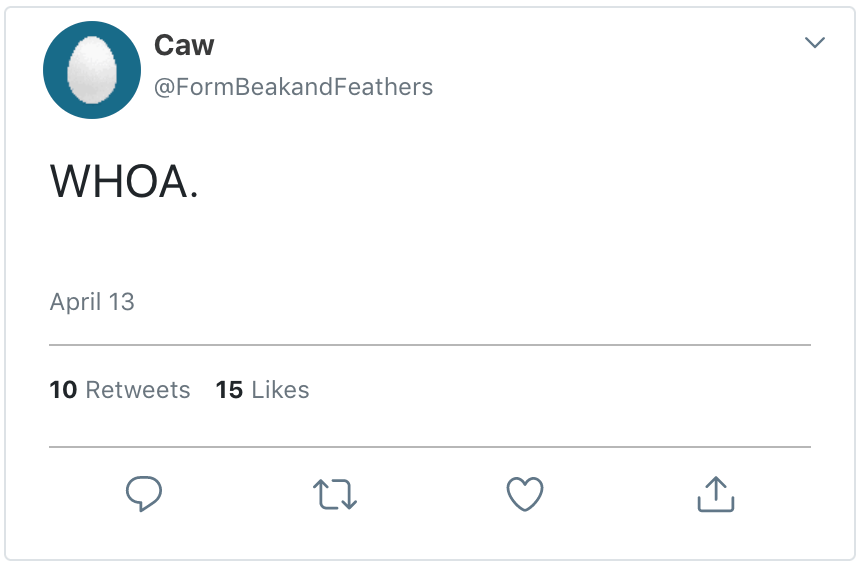Screen dimensions: 864x570
Task: Select the word Likes in the stats row
Action: pos(280,390)
